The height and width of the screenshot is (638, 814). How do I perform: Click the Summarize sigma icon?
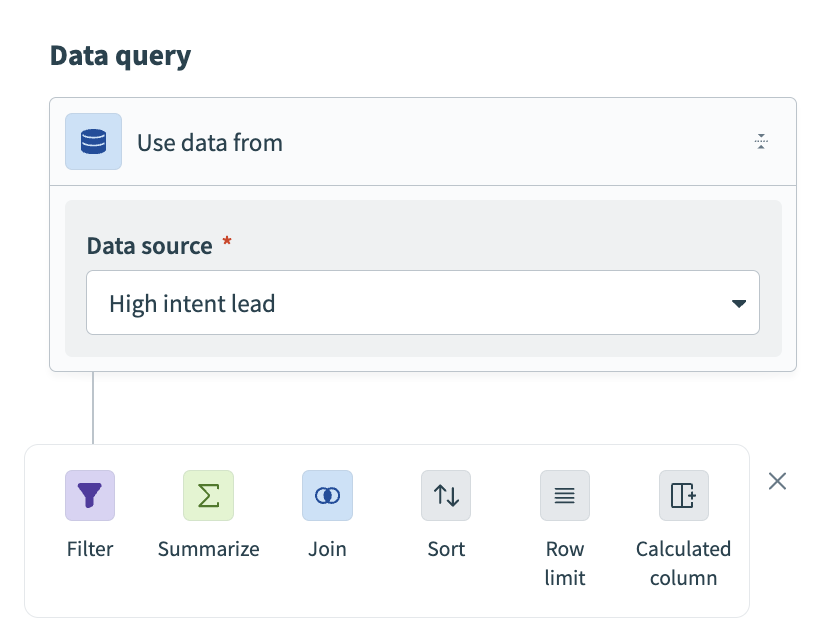tap(208, 495)
